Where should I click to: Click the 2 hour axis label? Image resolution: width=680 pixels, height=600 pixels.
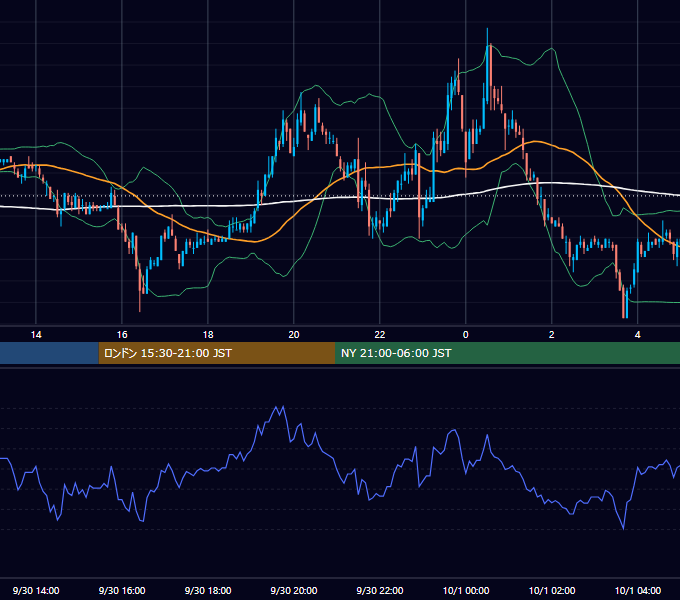[x=551, y=335]
